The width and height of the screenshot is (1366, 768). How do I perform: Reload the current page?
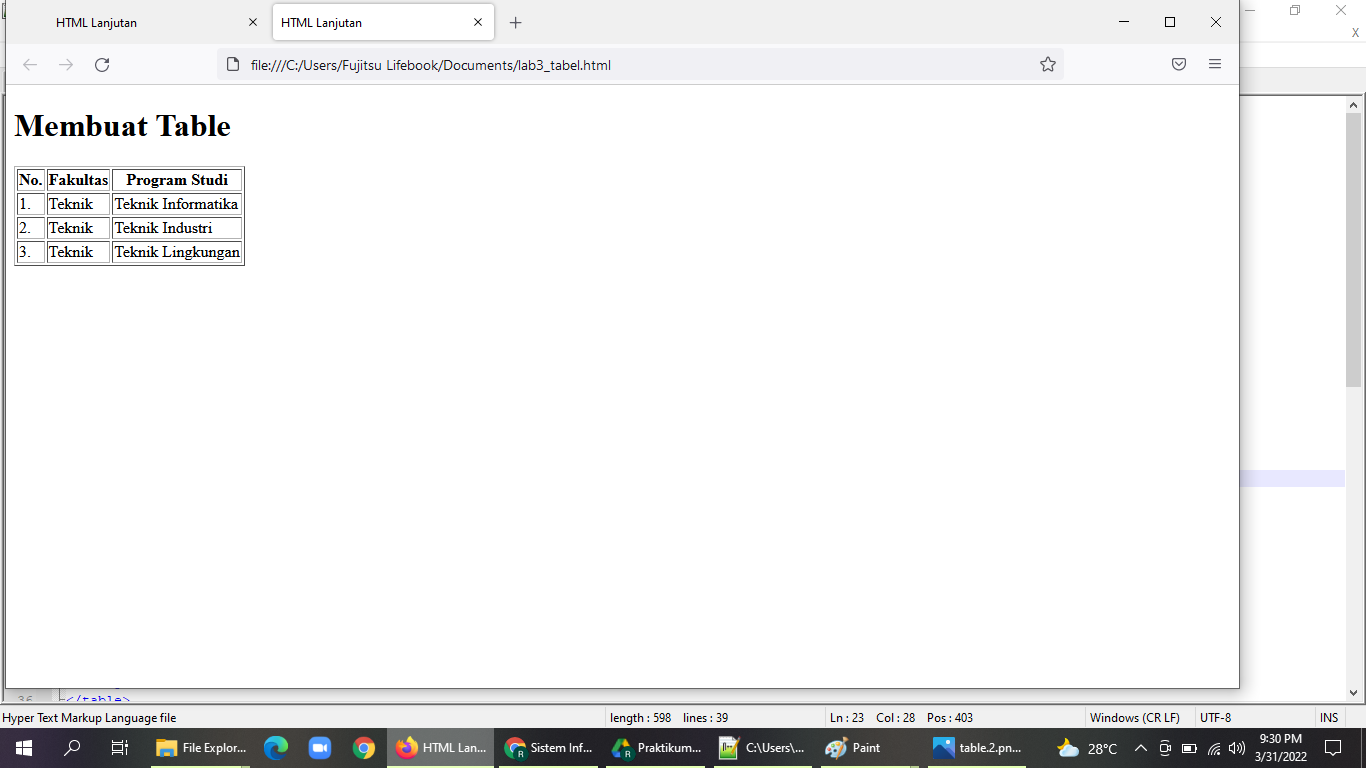102,65
